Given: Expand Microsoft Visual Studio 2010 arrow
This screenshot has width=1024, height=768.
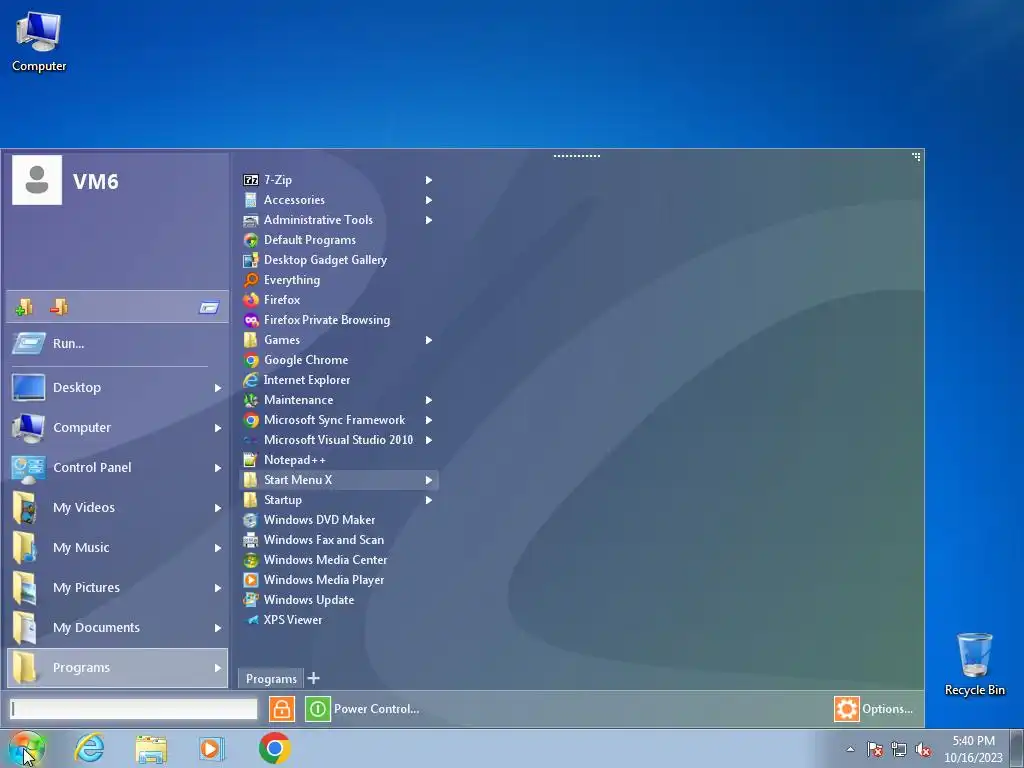Looking at the screenshot, I should tap(429, 440).
